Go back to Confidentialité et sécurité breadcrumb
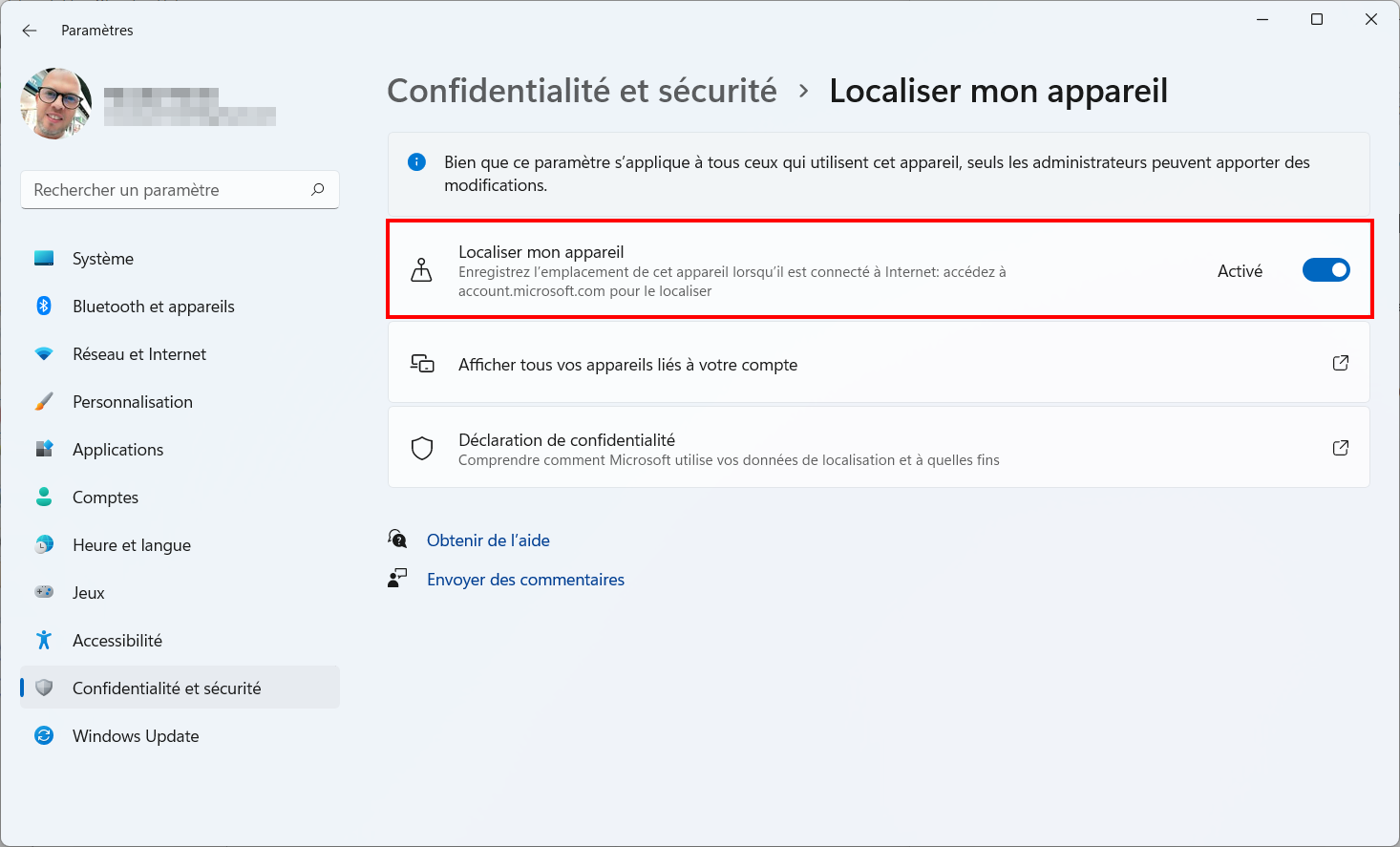1400x847 pixels. (x=582, y=91)
